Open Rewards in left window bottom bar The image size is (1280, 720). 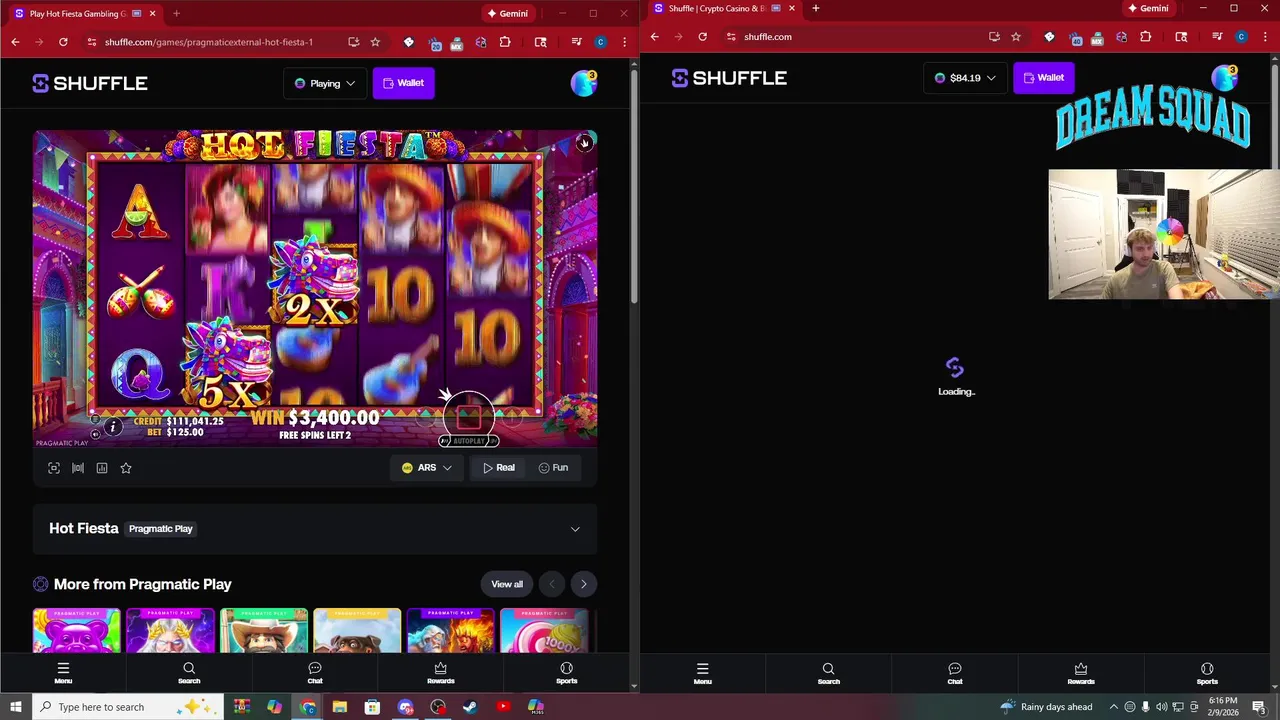(441, 673)
